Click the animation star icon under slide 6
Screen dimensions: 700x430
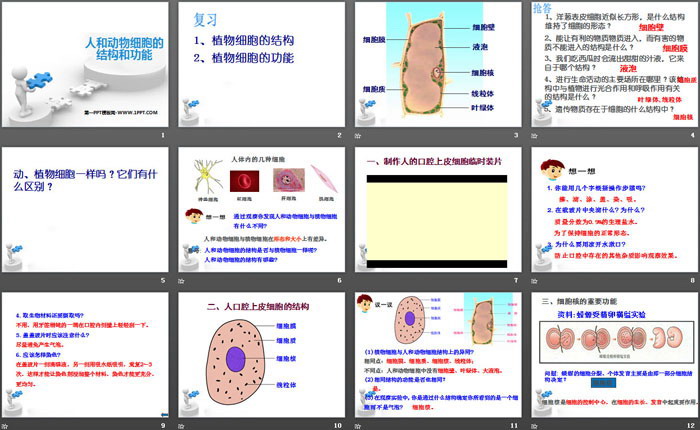click(x=181, y=281)
